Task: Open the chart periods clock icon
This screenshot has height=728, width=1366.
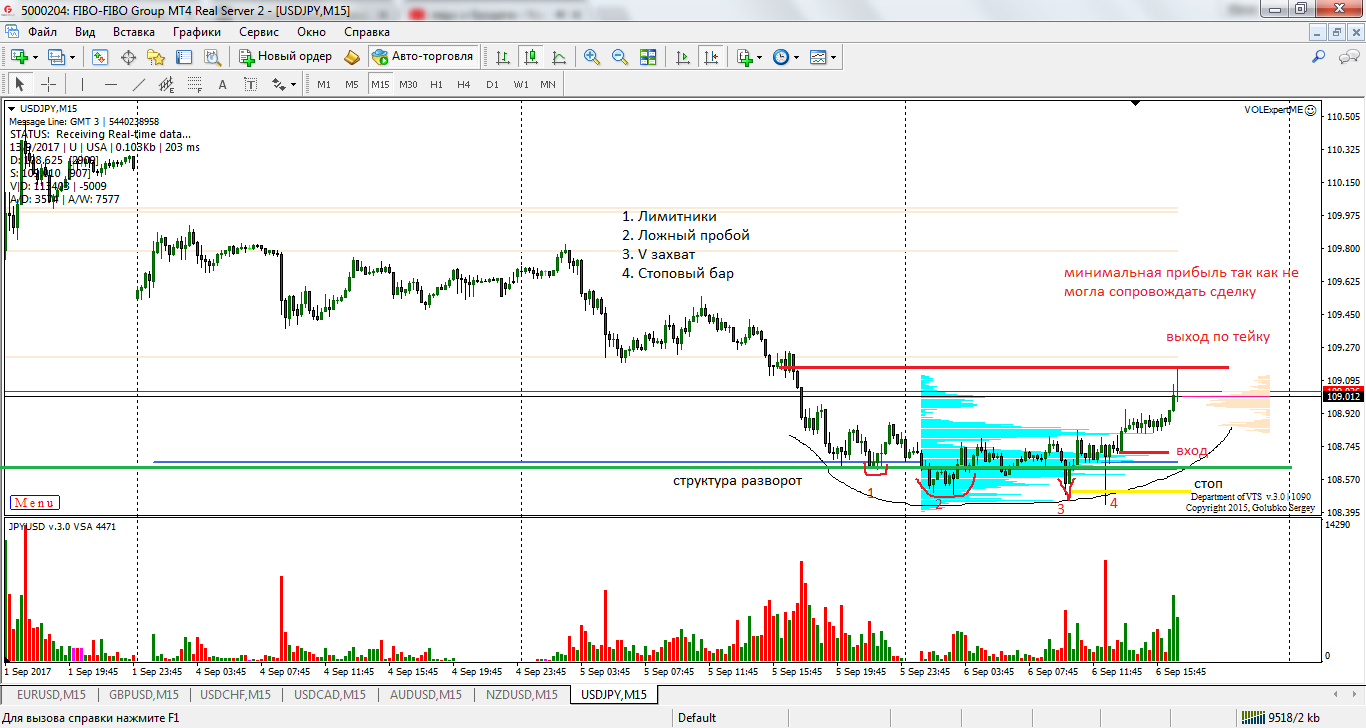Action: (781, 57)
